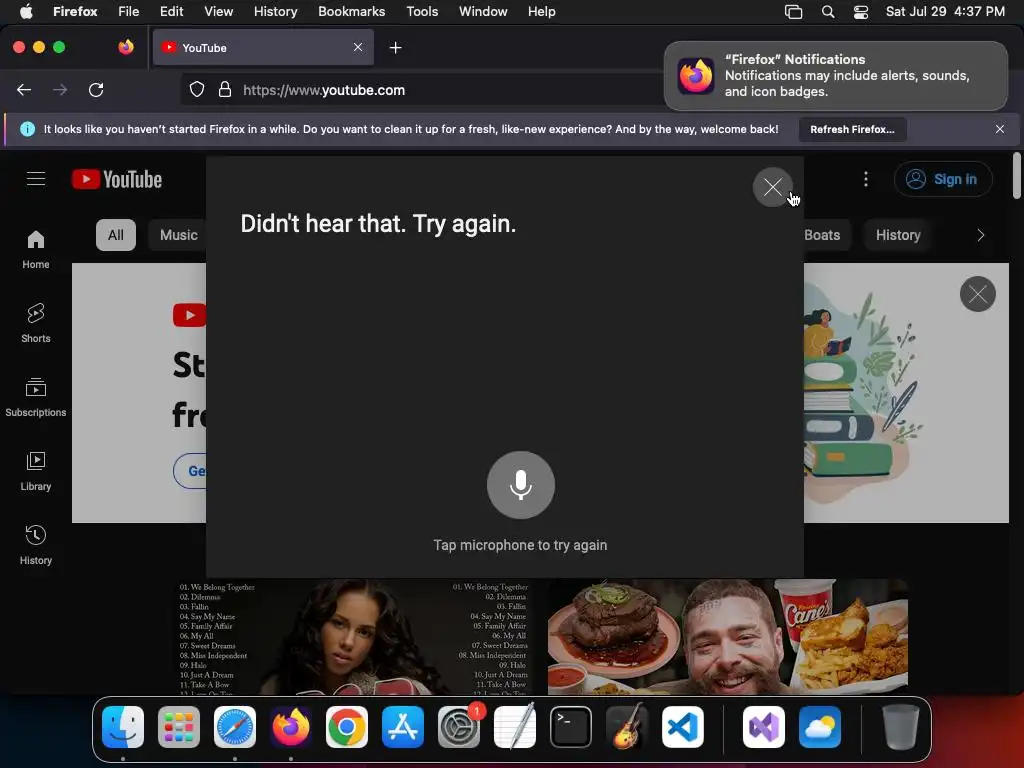
Task: Open the View menu
Action: [218, 11]
